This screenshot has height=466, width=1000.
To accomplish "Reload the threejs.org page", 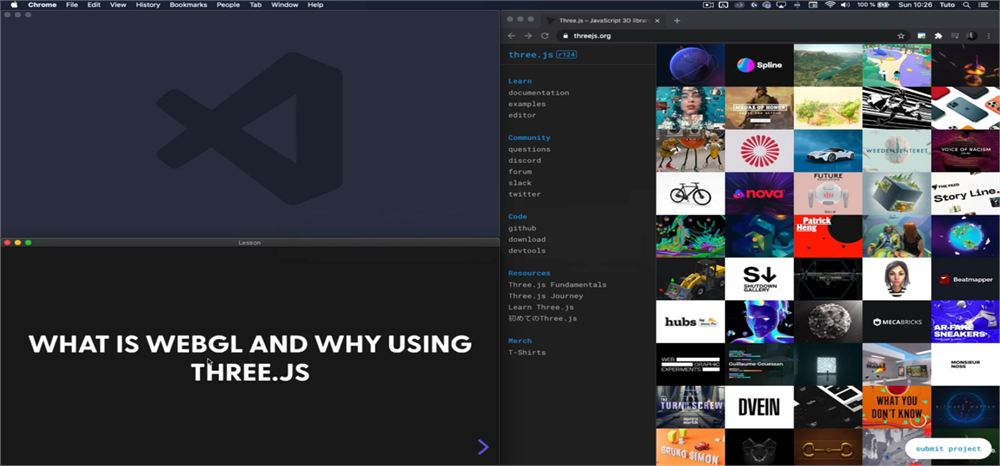I will coord(545,36).
